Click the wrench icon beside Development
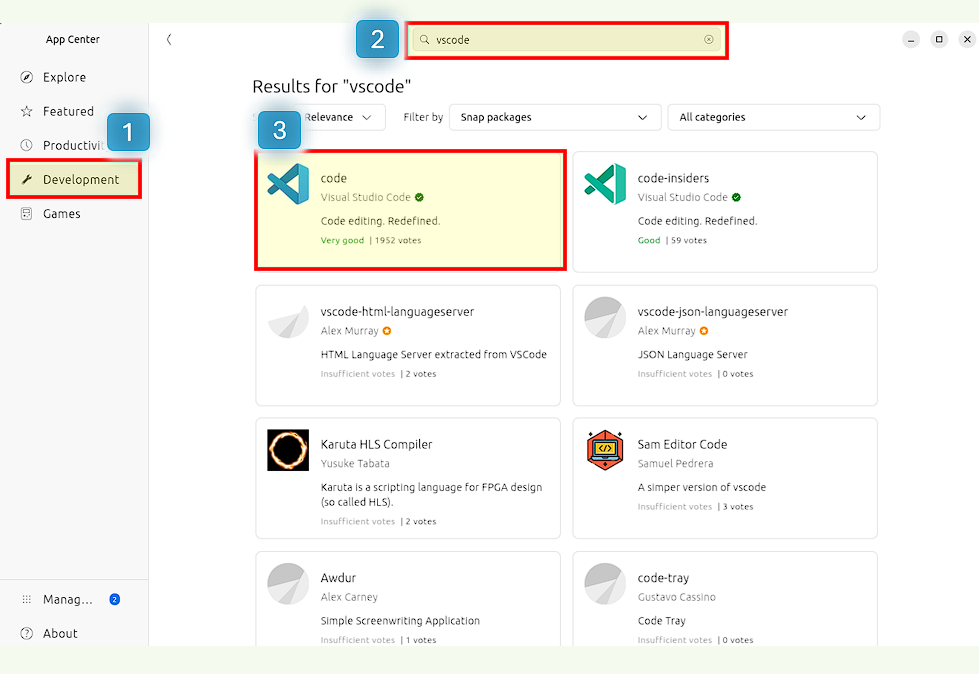The height and width of the screenshot is (674, 979). [x=26, y=180]
